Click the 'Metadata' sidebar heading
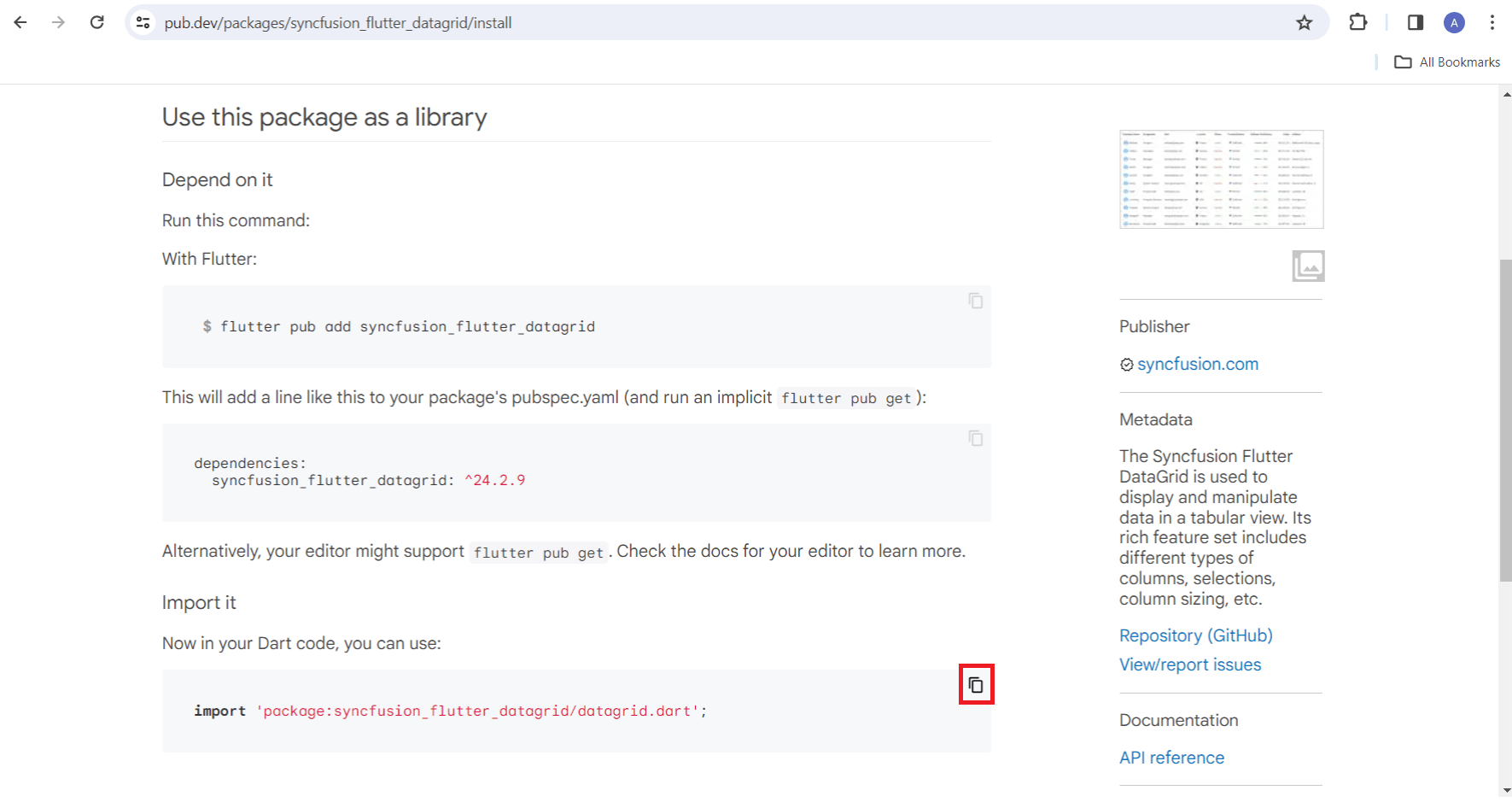1512x802 pixels. pos(1156,419)
